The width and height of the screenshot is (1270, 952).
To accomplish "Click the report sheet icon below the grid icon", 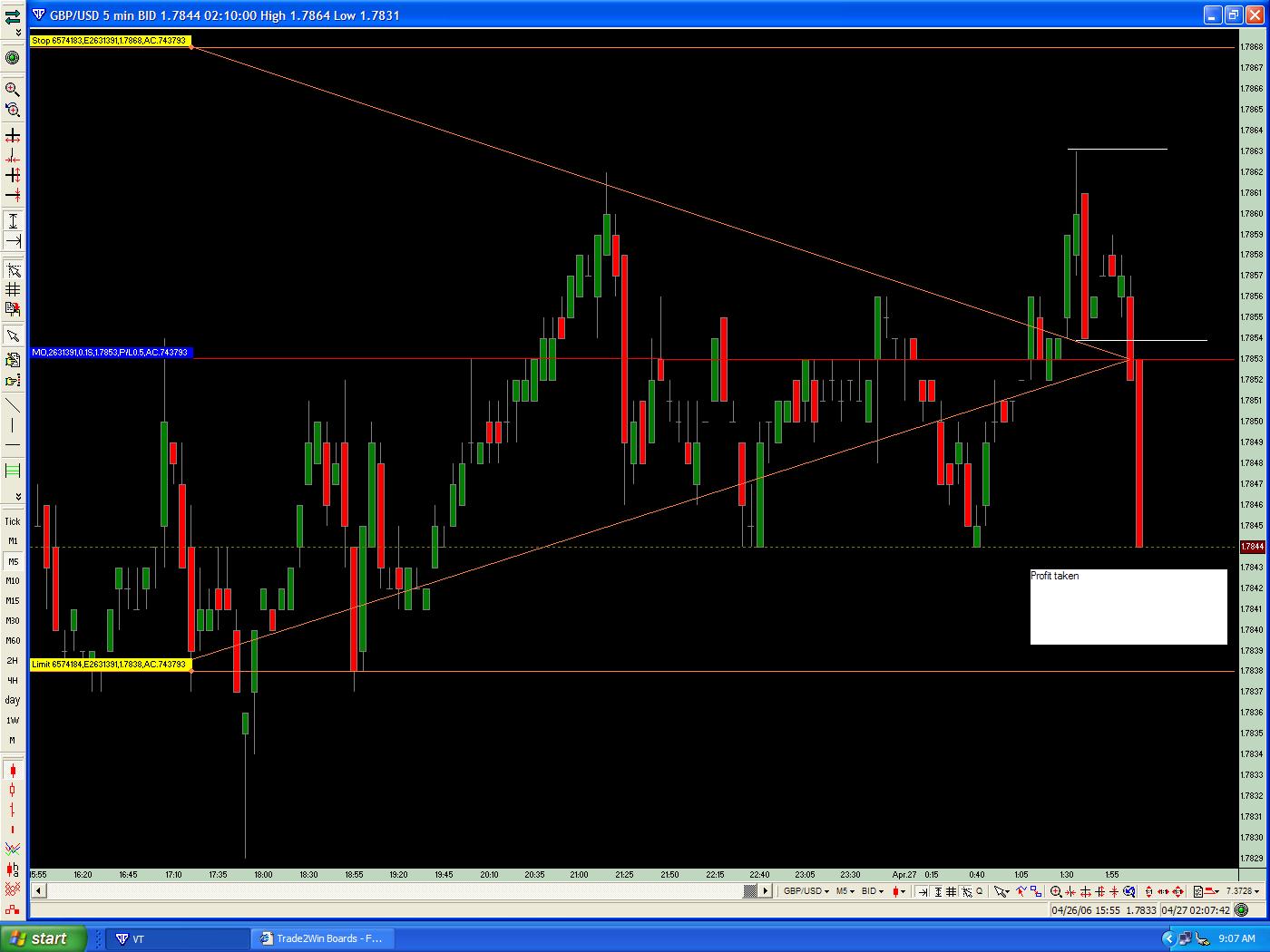I will (x=13, y=310).
